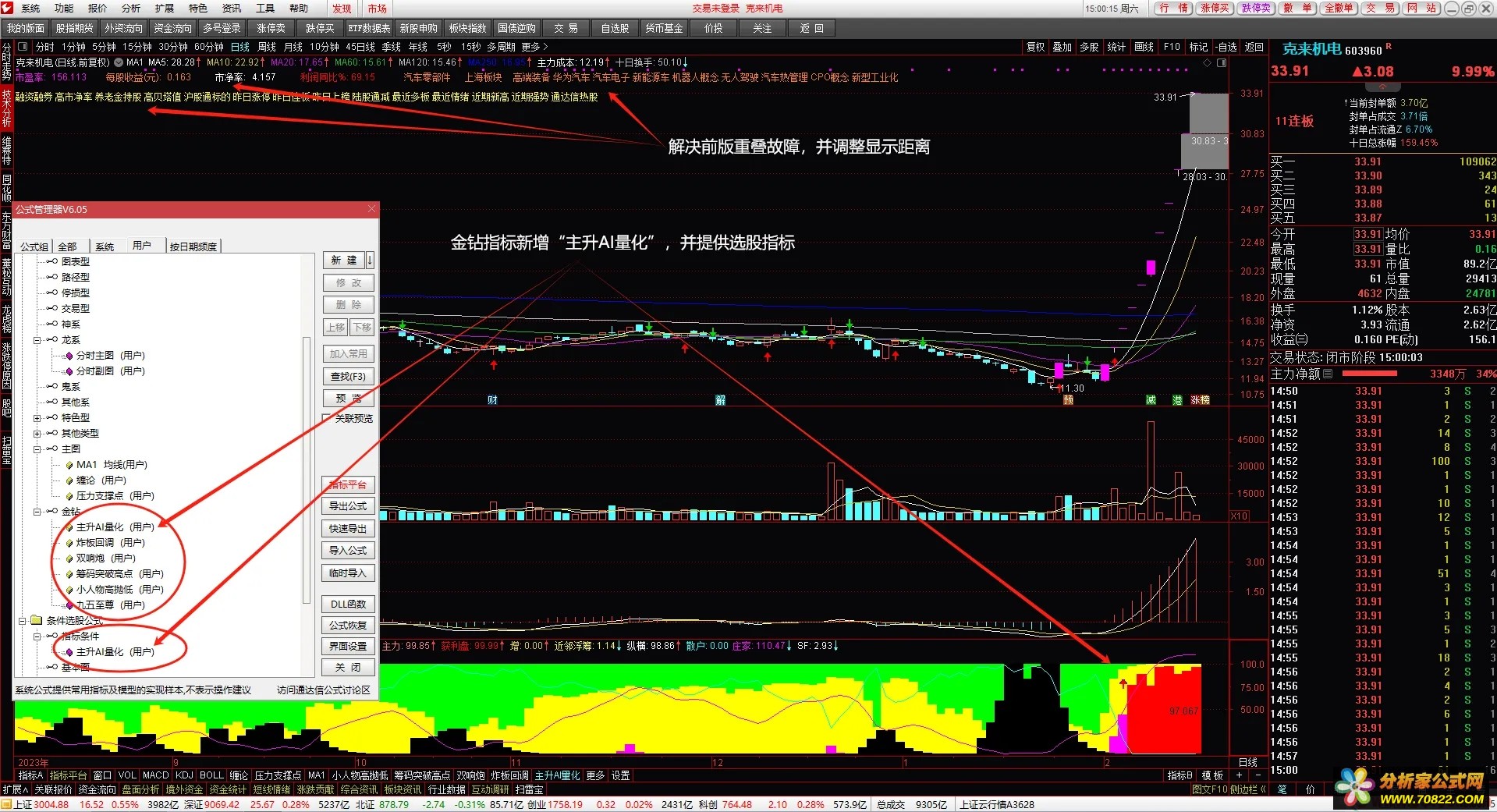Select the MACD indicator tab
The width and height of the screenshot is (1497, 812).
[155, 775]
